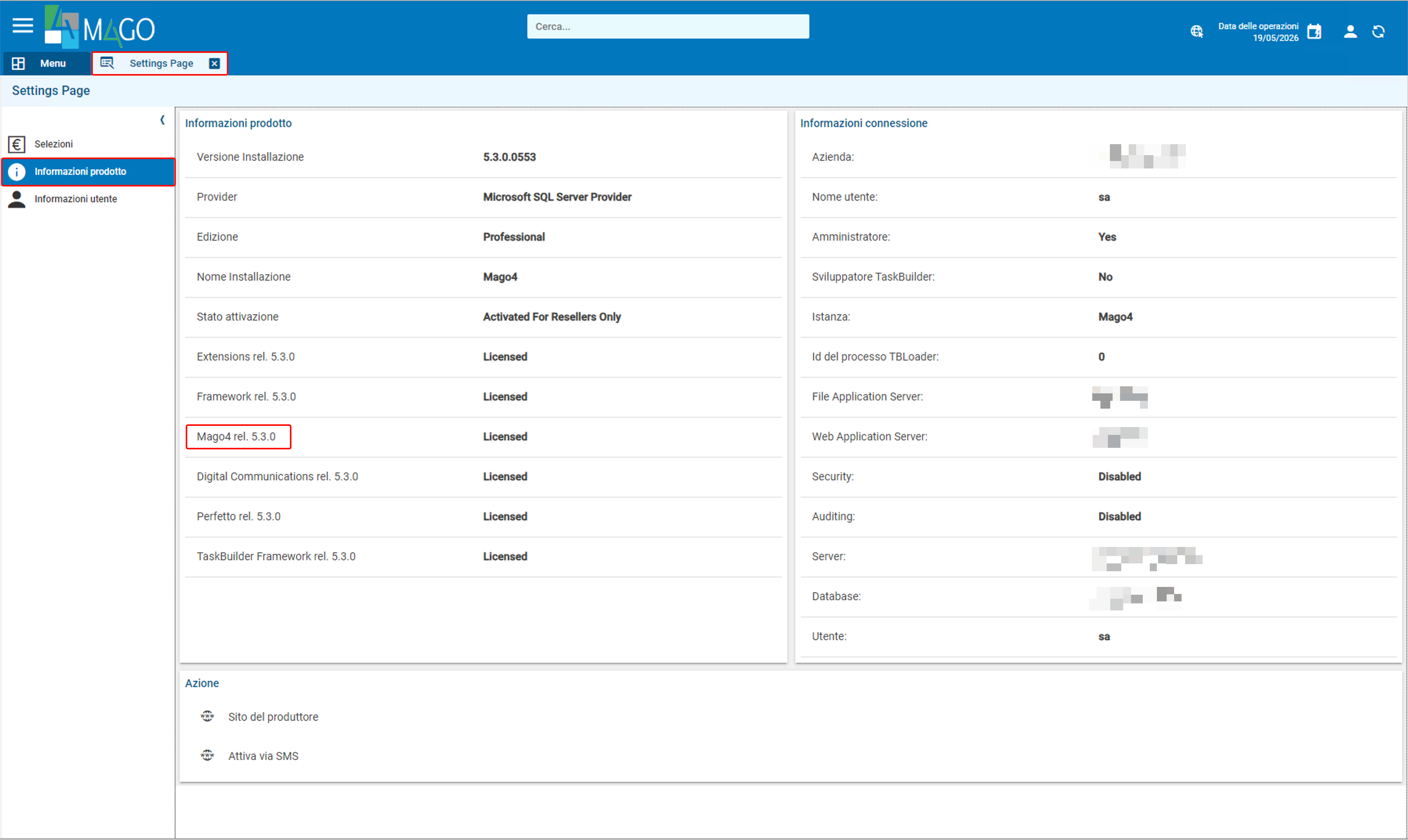Click the Cerca search field

point(668,27)
